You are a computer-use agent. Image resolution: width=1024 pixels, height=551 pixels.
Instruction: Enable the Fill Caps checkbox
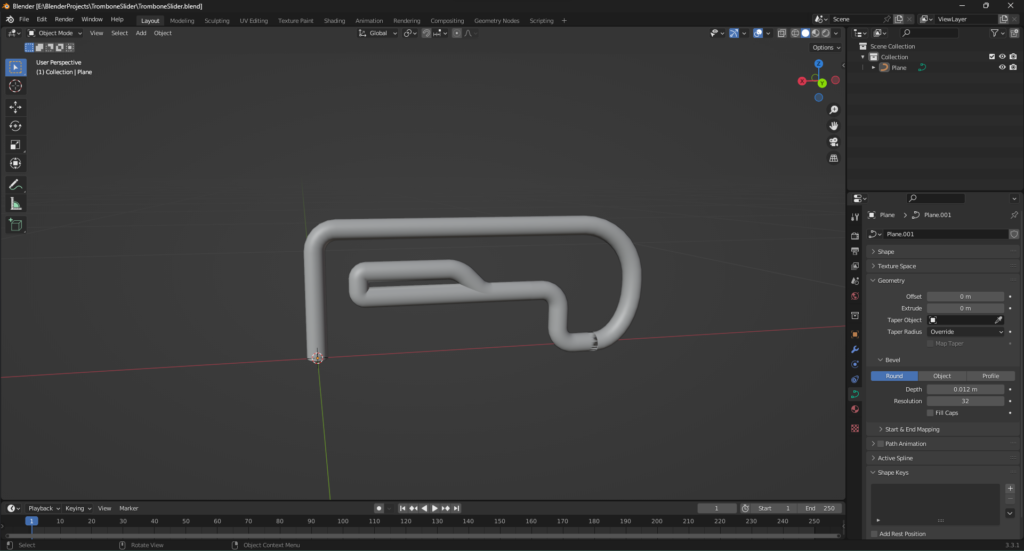pos(931,412)
